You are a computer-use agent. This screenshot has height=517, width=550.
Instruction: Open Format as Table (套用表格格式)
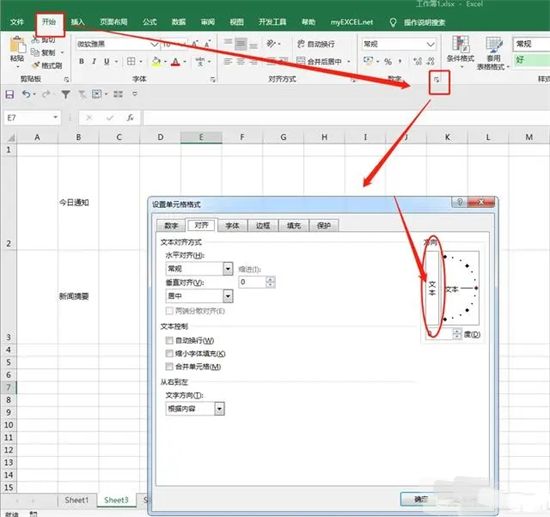[x=493, y=53]
